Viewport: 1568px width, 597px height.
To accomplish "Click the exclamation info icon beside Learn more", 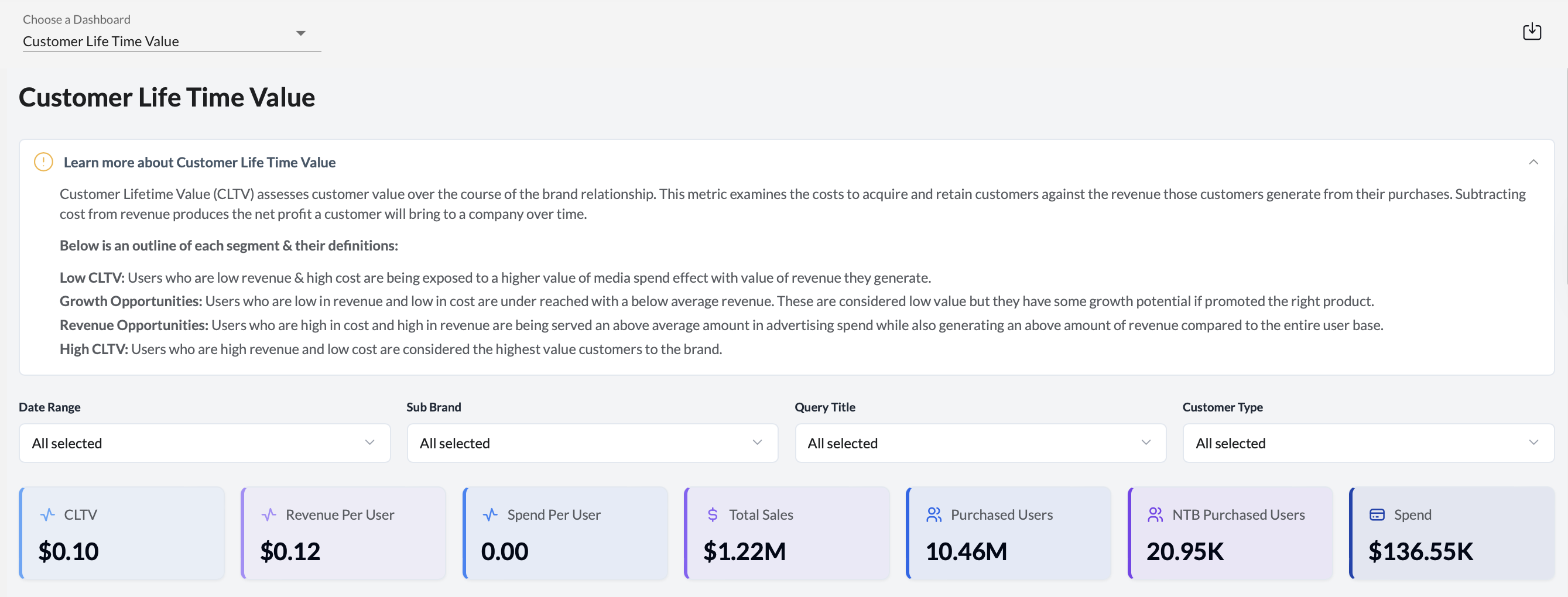I will pyautogui.click(x=43, y=162).
